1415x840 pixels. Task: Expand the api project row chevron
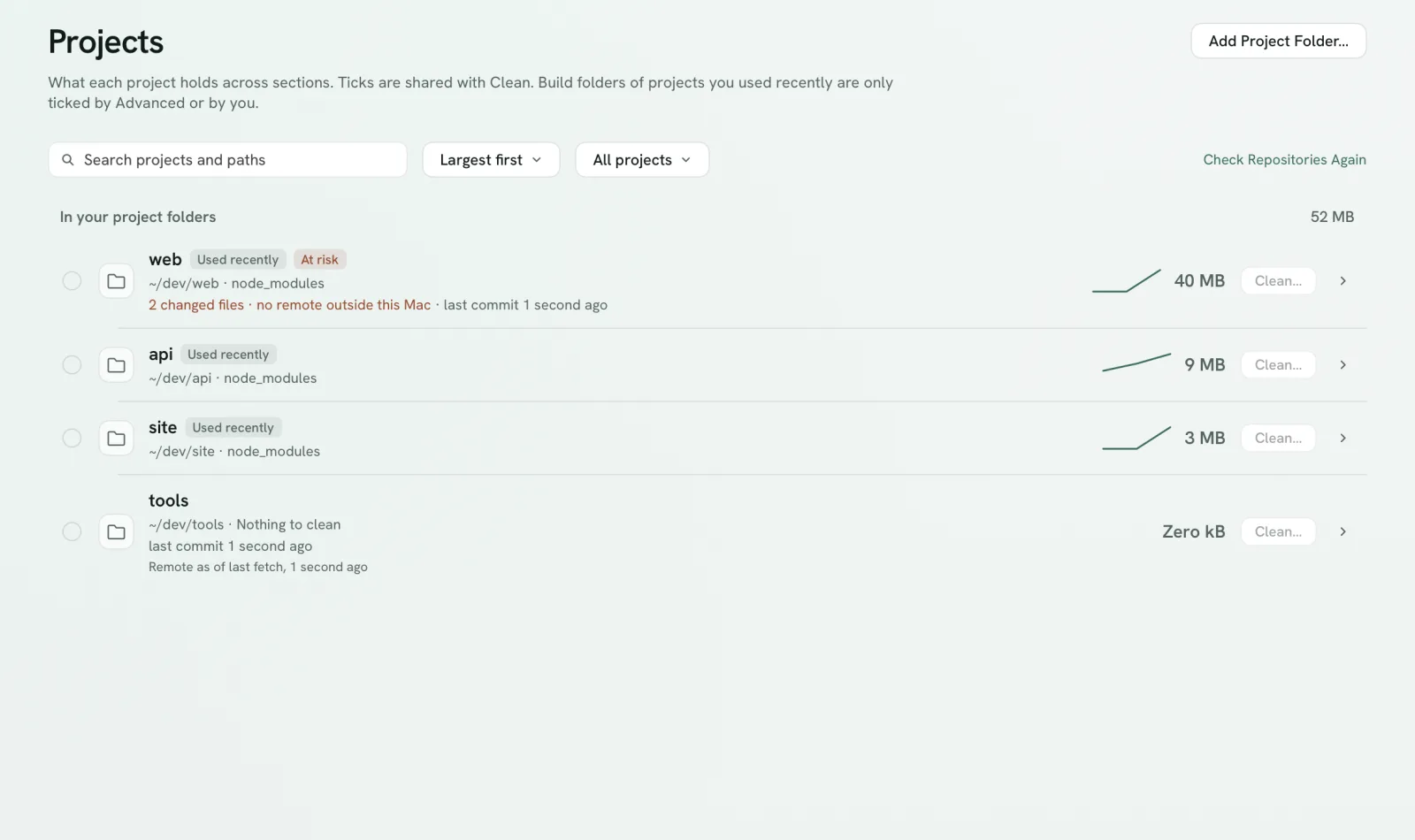[1342, 365]
